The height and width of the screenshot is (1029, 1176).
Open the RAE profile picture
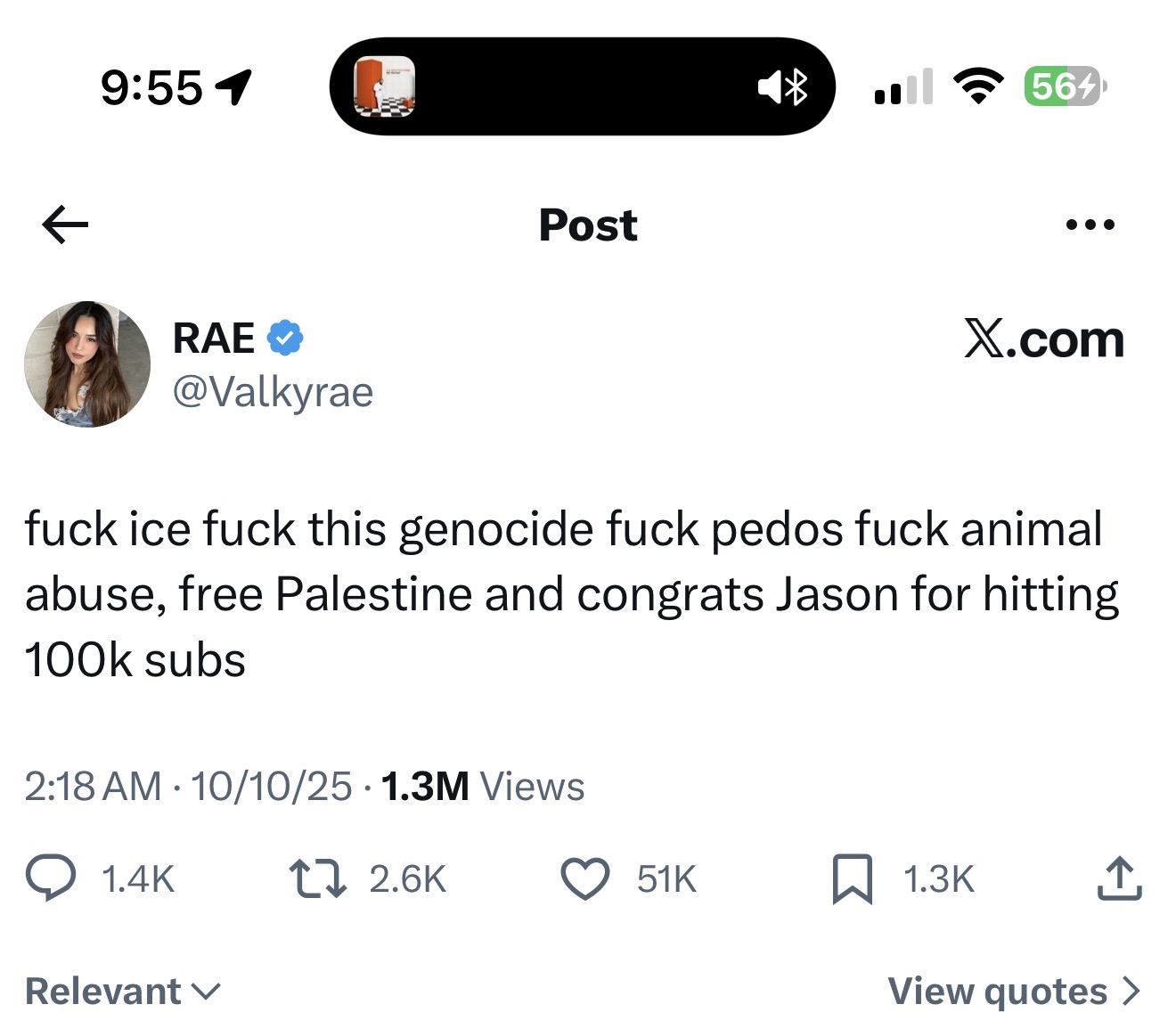[87, 363]
